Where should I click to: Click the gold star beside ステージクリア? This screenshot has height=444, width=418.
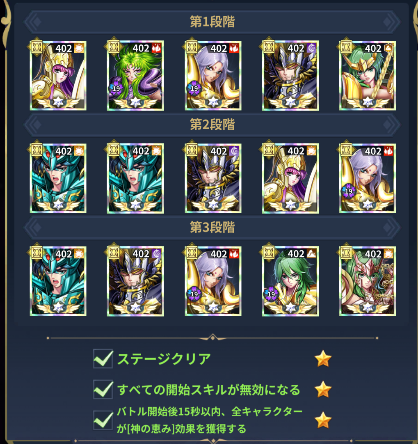tap(323, 359)
